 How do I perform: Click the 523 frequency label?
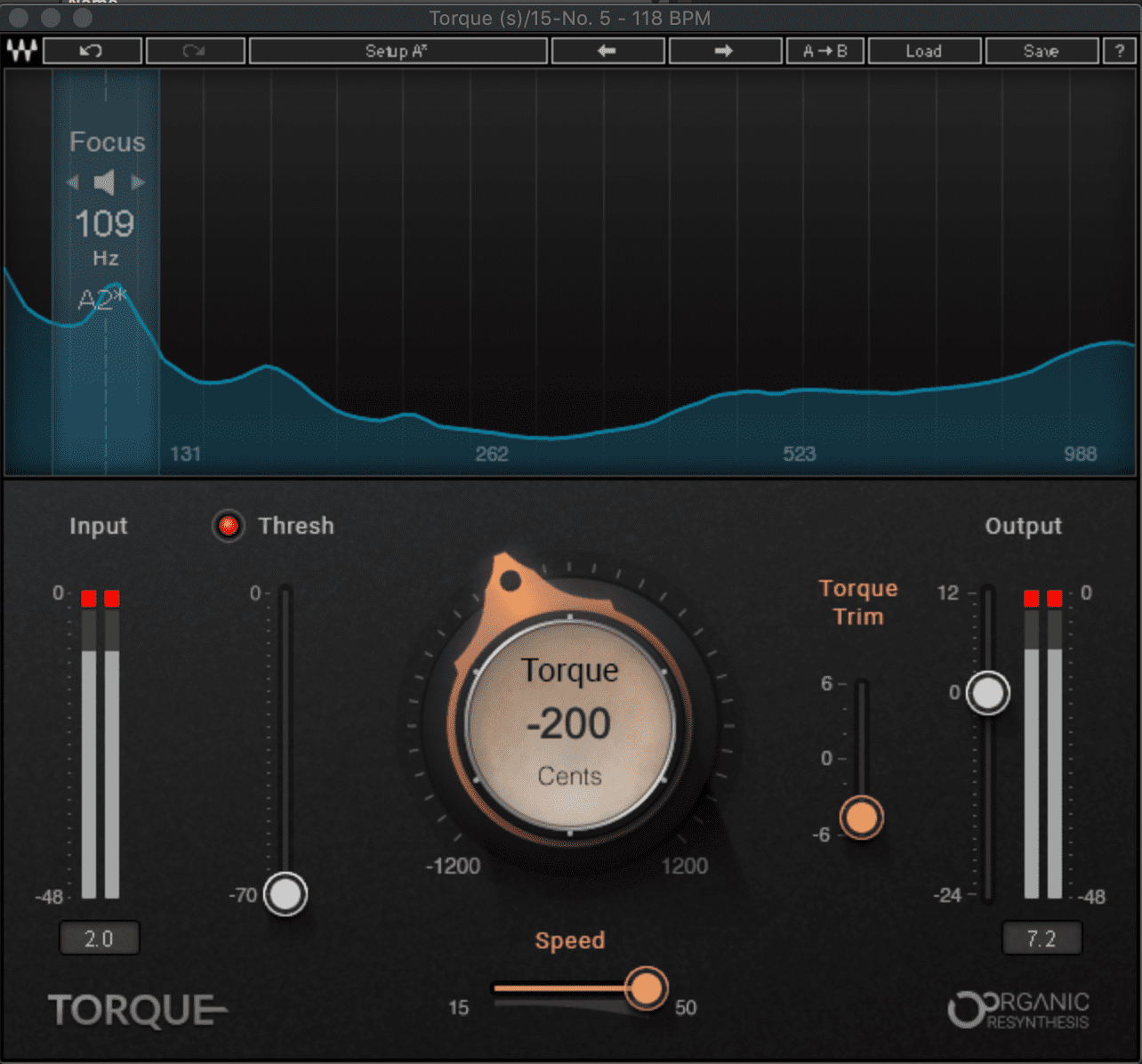(800, 454)
